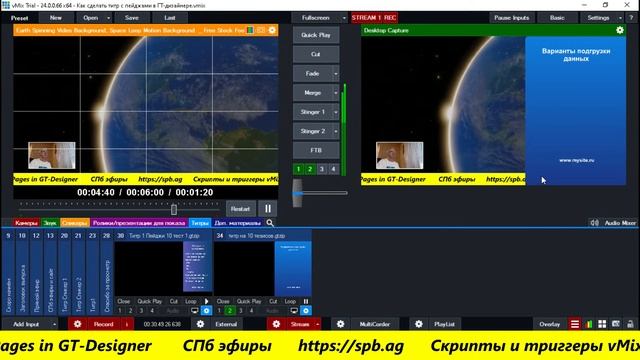640x360 pixels.
Task: Expand the Fade transition dropdown arrow
Action: [336, 73]
